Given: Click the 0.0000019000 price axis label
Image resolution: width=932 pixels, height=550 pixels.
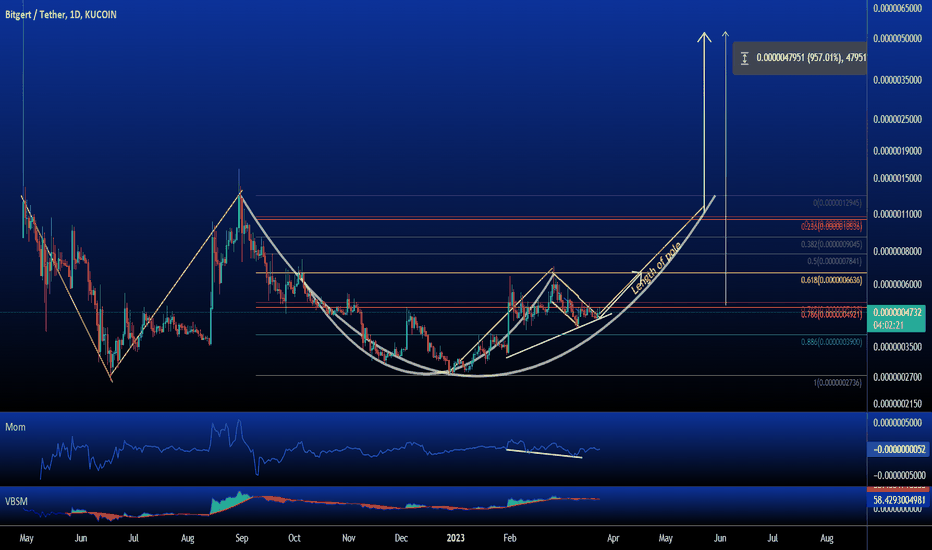Looking at the screenshot, I should pos(898,151).
